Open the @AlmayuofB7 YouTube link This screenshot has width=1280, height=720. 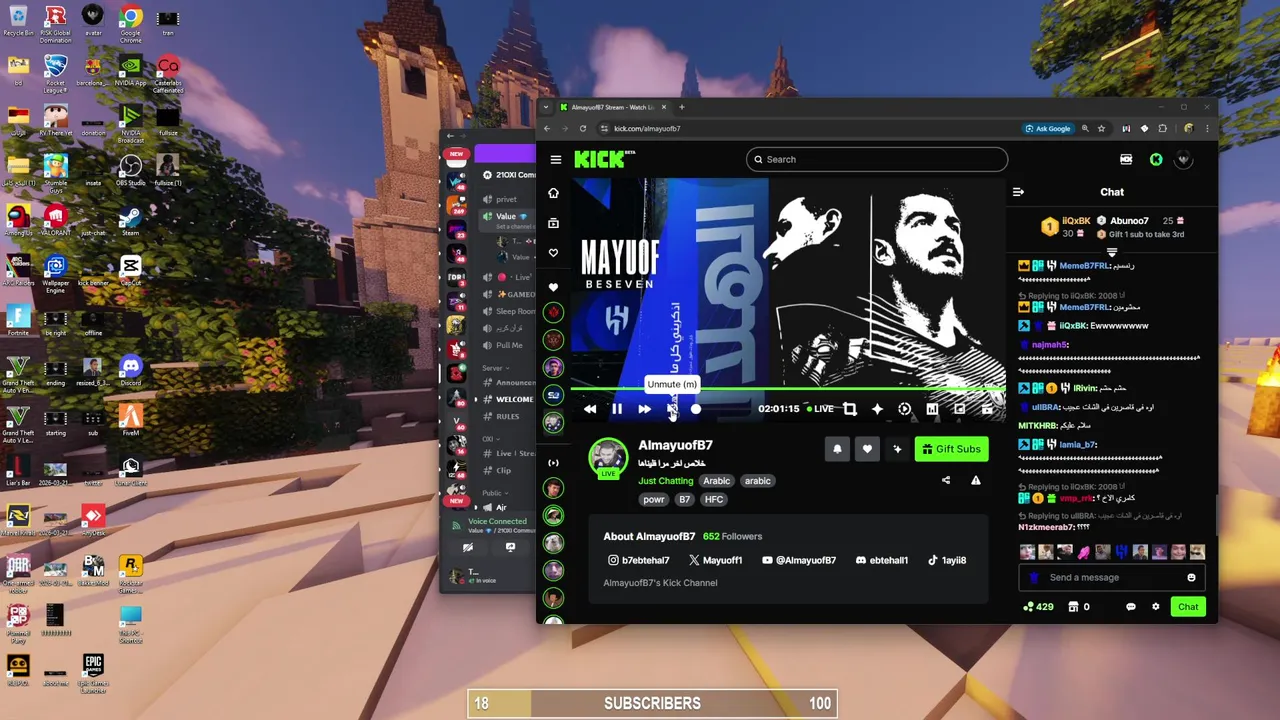[798, 560]
